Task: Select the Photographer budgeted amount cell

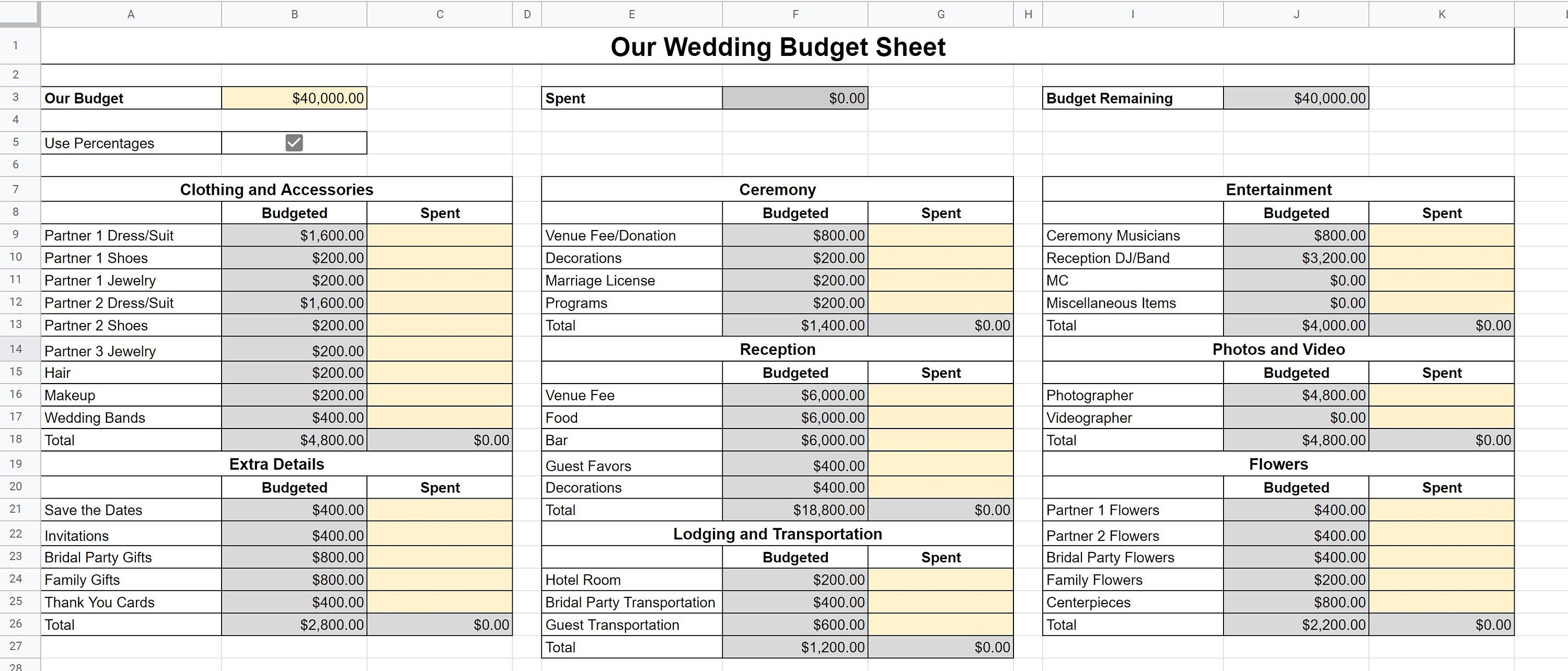Action: click(1295, 395)
